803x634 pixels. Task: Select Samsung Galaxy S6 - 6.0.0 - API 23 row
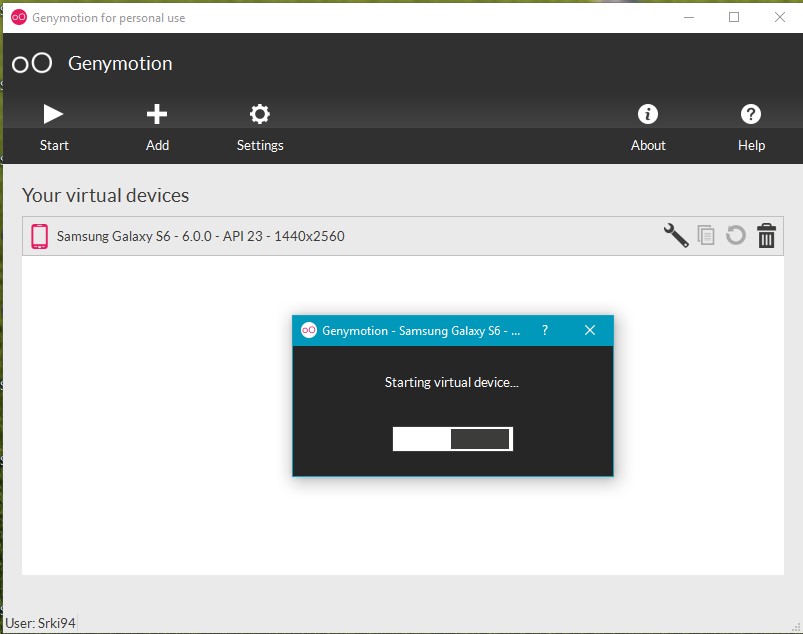pyautogui.click(x=403, y=236)
